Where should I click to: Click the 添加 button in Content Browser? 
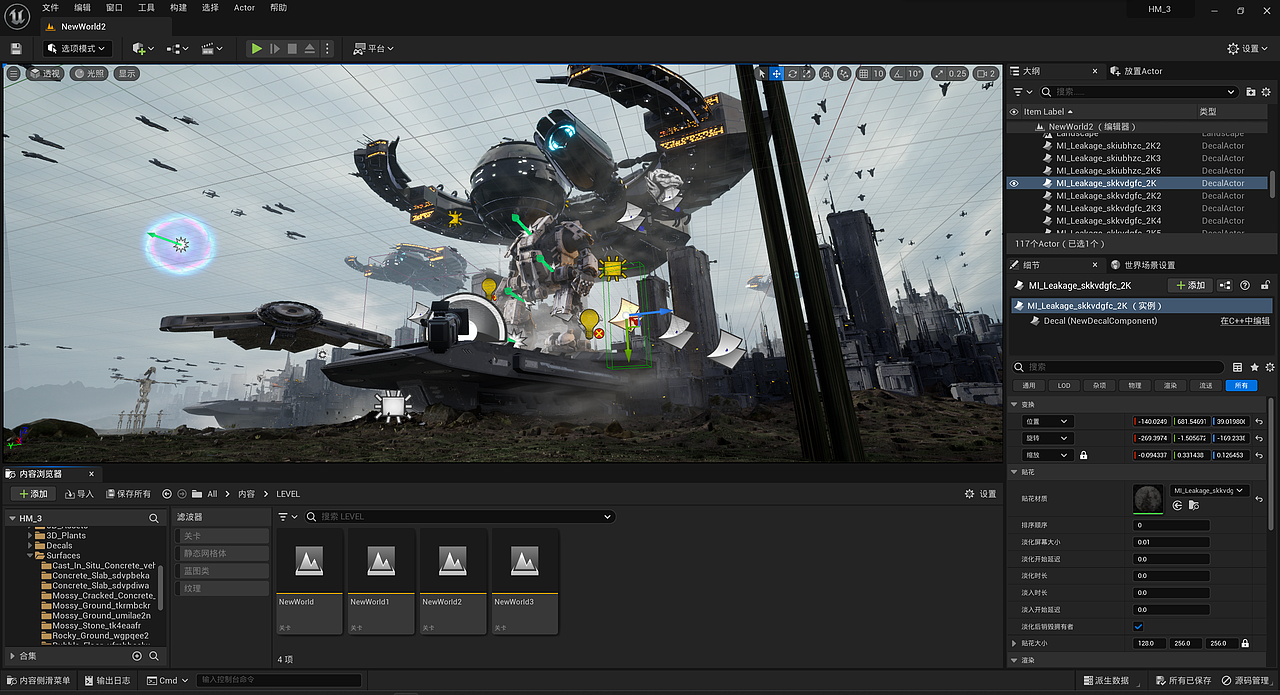pyautogui.click(x=32, y=494)
